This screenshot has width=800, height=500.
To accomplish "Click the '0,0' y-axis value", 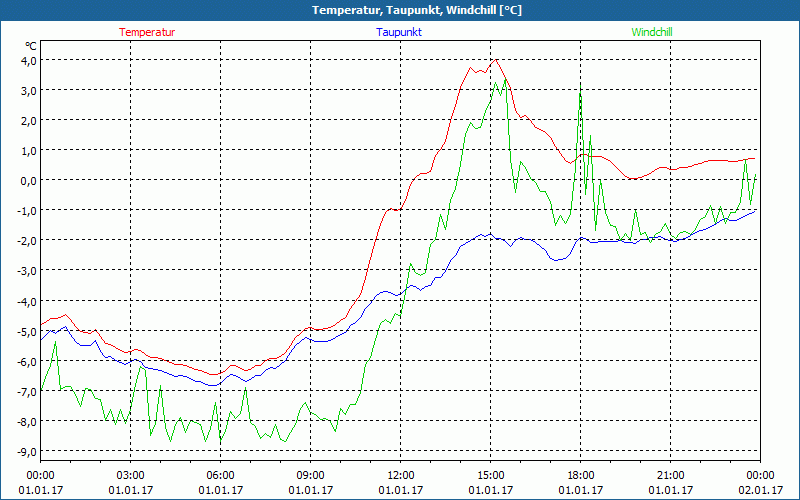I will pyautogui.click(x=29, y=181).
